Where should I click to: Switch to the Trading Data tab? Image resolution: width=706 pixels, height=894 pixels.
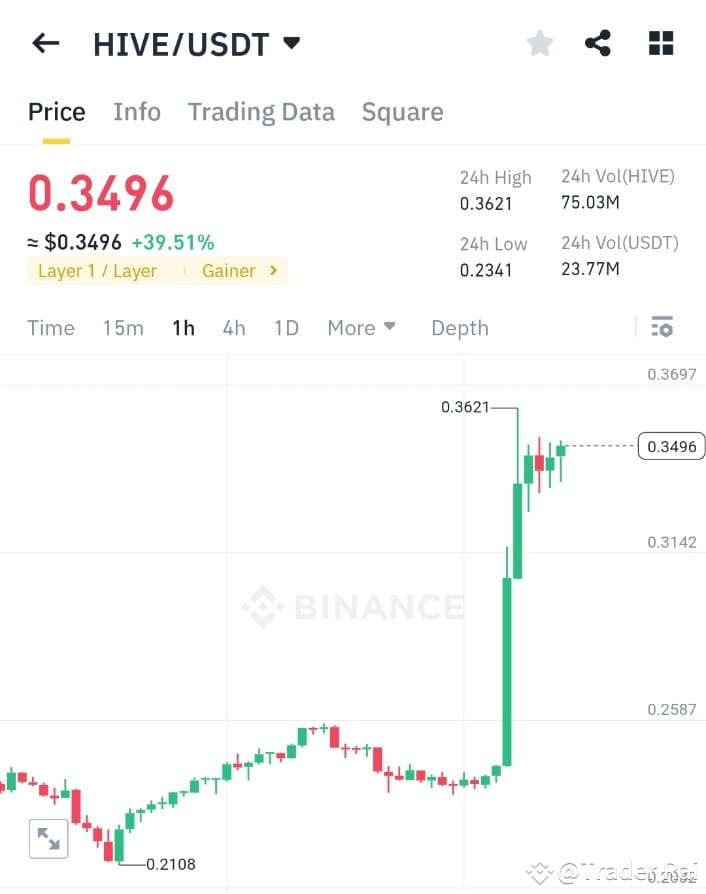(261, 111)
